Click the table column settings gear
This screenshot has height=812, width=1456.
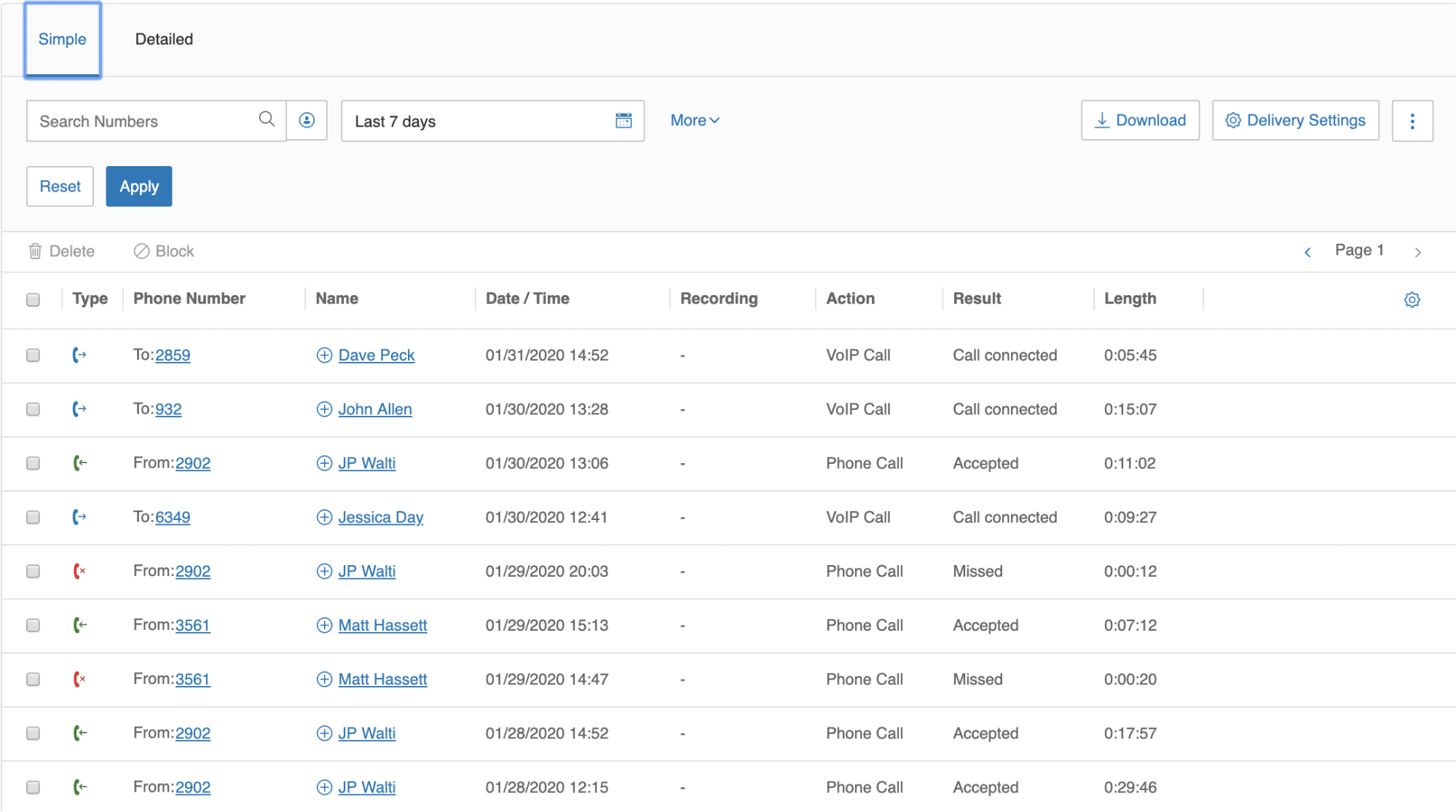click(1412, 299)
